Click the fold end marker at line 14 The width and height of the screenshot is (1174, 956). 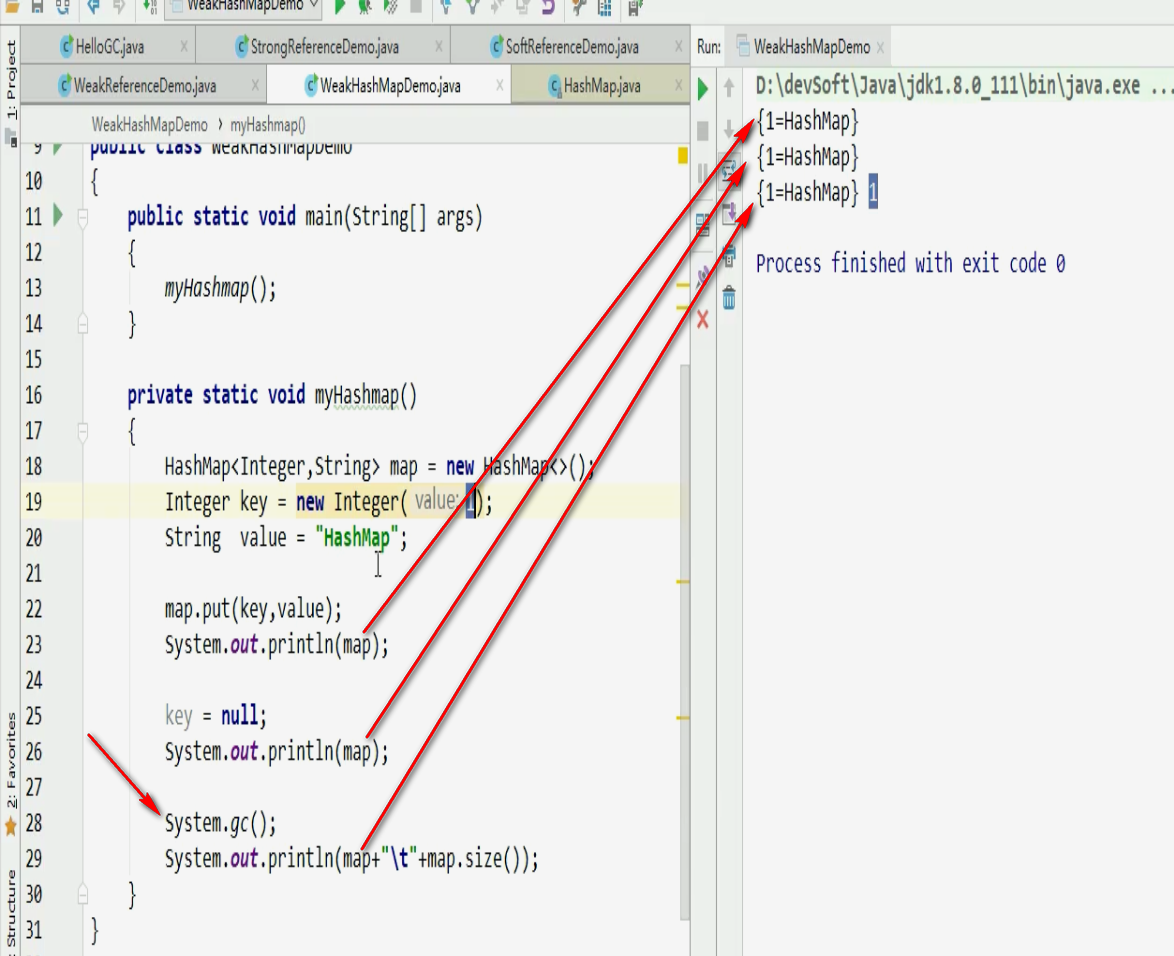pyautogui.click(x=83, y=324)
